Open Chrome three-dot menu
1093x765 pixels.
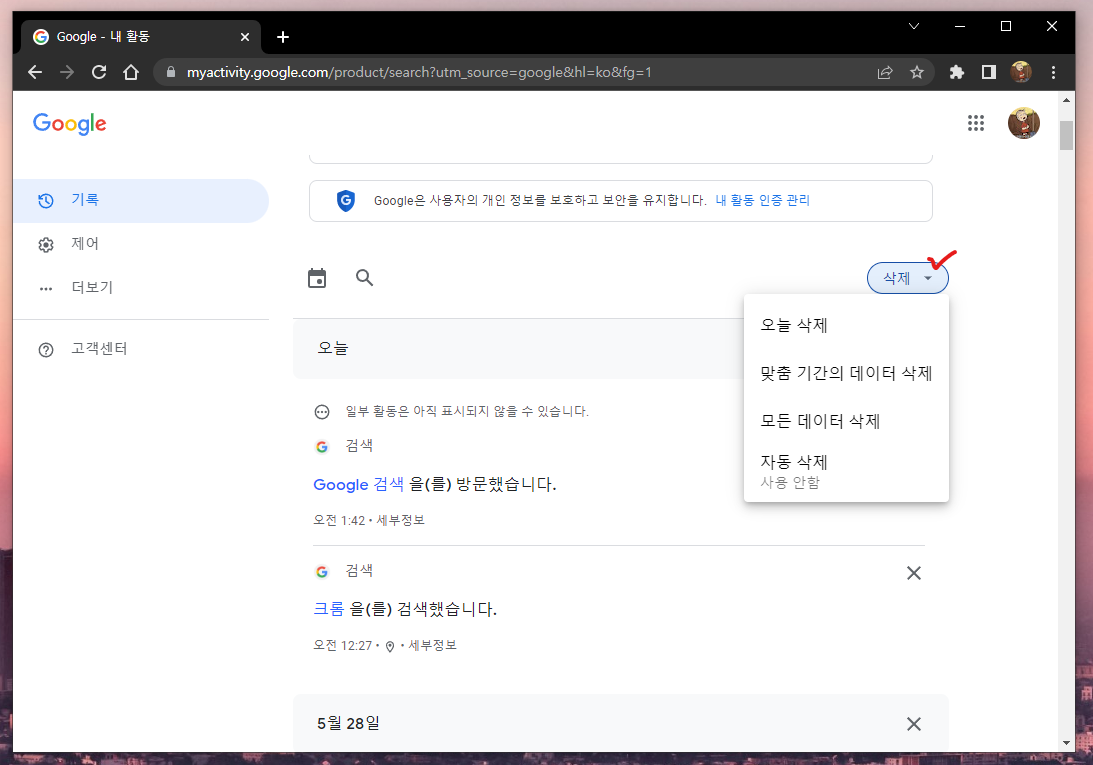pyautogui.click(x=1053, y=72)
